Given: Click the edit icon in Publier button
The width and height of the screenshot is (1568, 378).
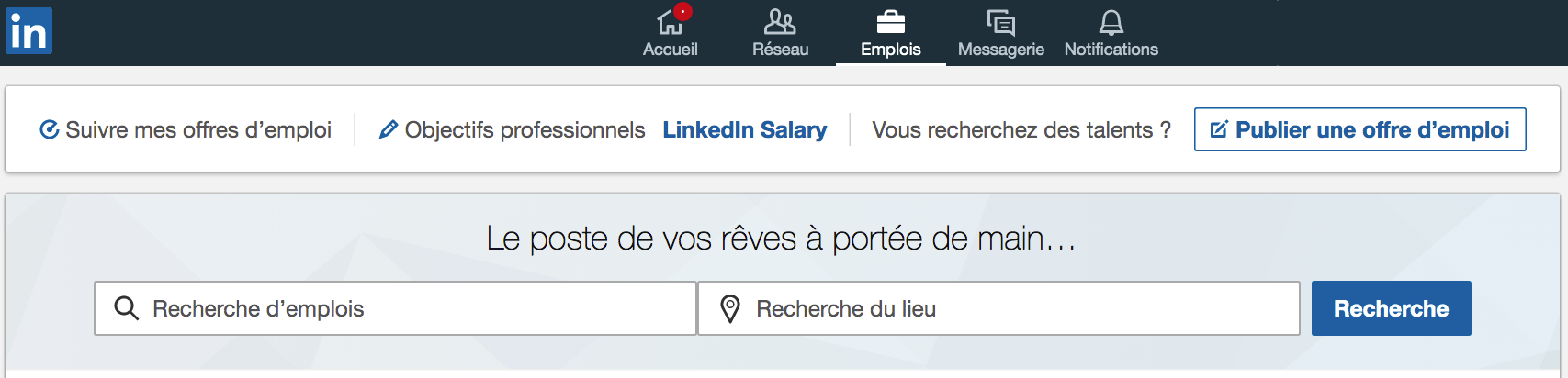Looking at the screenshot, I should tap(1219, 129).
